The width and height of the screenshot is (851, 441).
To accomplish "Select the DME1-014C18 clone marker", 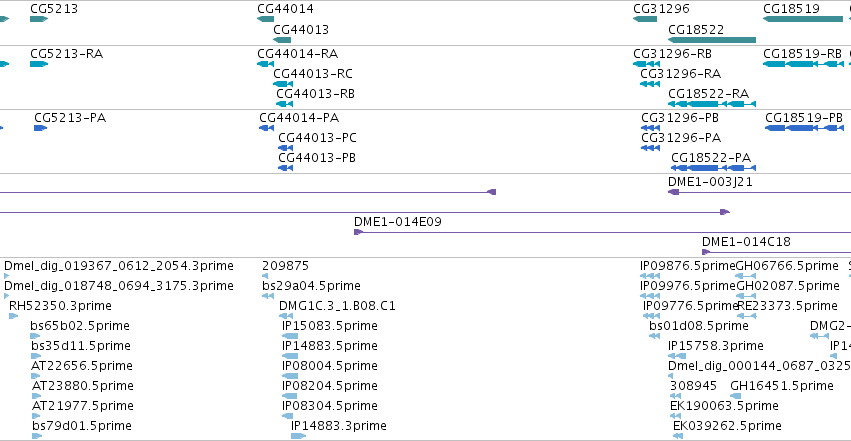I will click(x=706, y=252).
